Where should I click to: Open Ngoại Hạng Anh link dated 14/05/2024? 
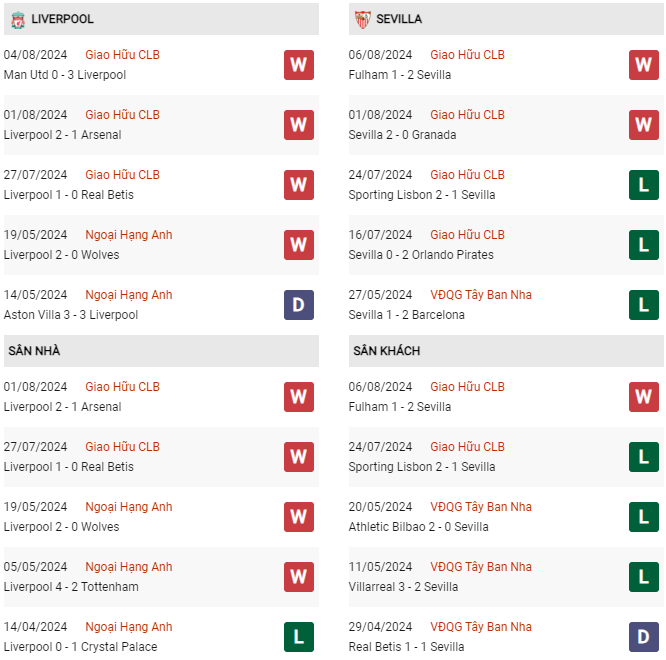[128, 295]
